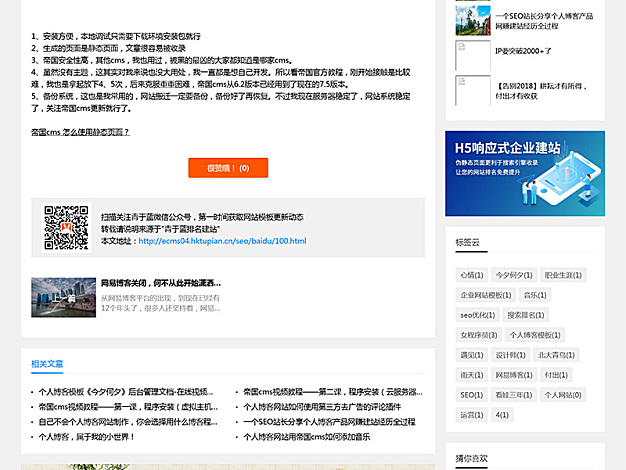This screenshot has height=470, width=626.
Task: Select the 看娃三年(1) tag
Action: pos(514,395)
